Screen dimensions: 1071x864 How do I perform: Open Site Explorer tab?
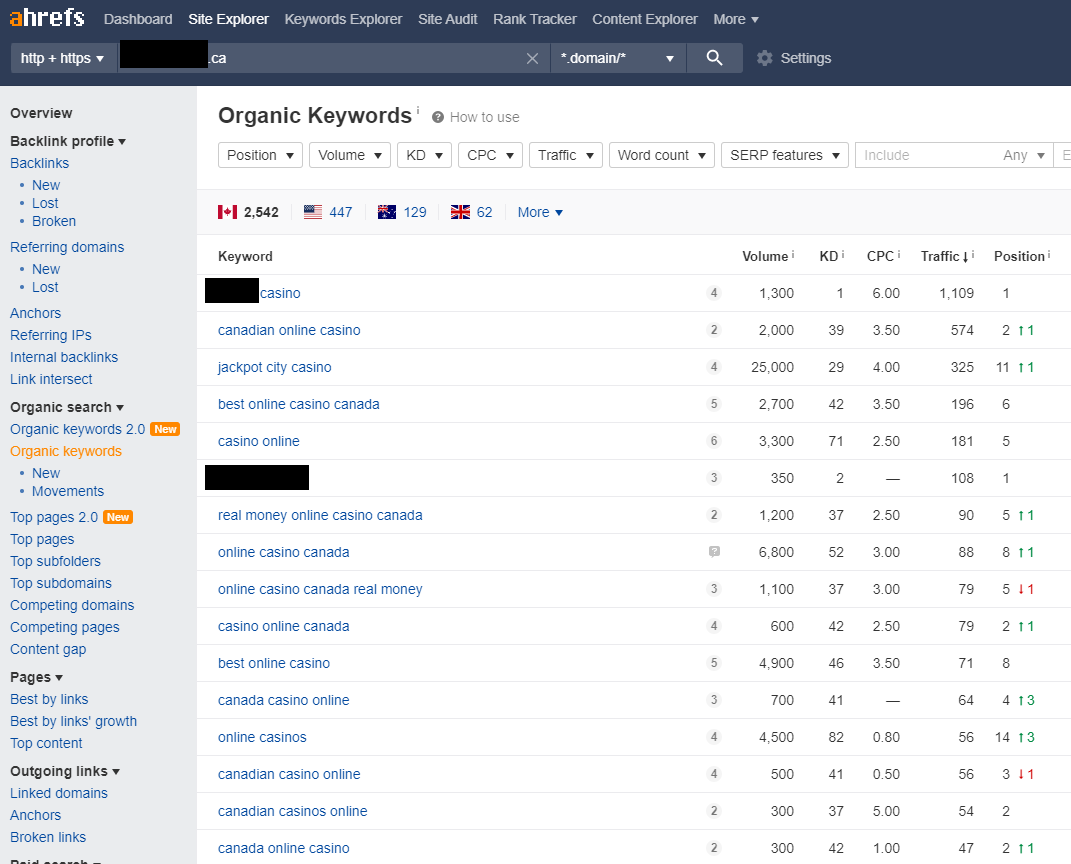click(228, 19)
